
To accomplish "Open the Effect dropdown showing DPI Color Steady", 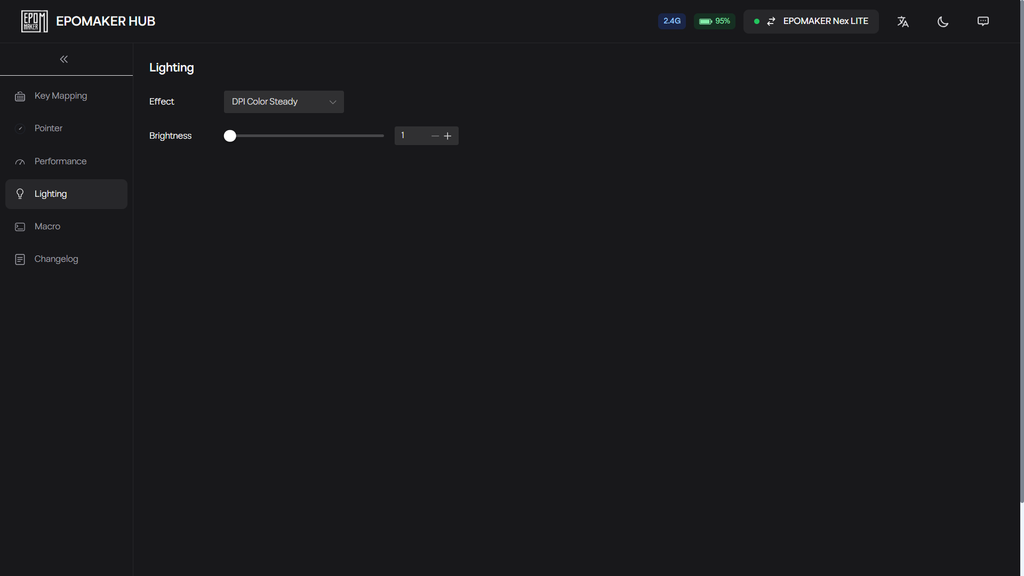I will click(x=283, y=102).
